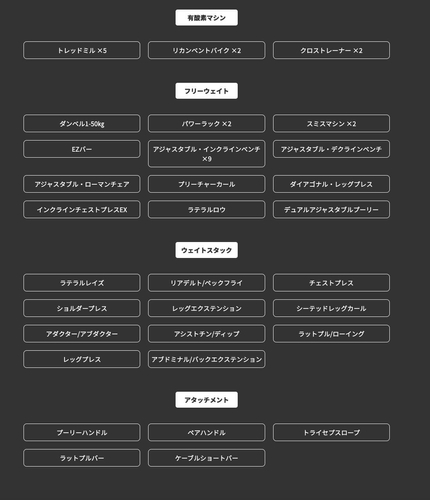
Task: Select レッグエクステンション item
Action: 206,308
